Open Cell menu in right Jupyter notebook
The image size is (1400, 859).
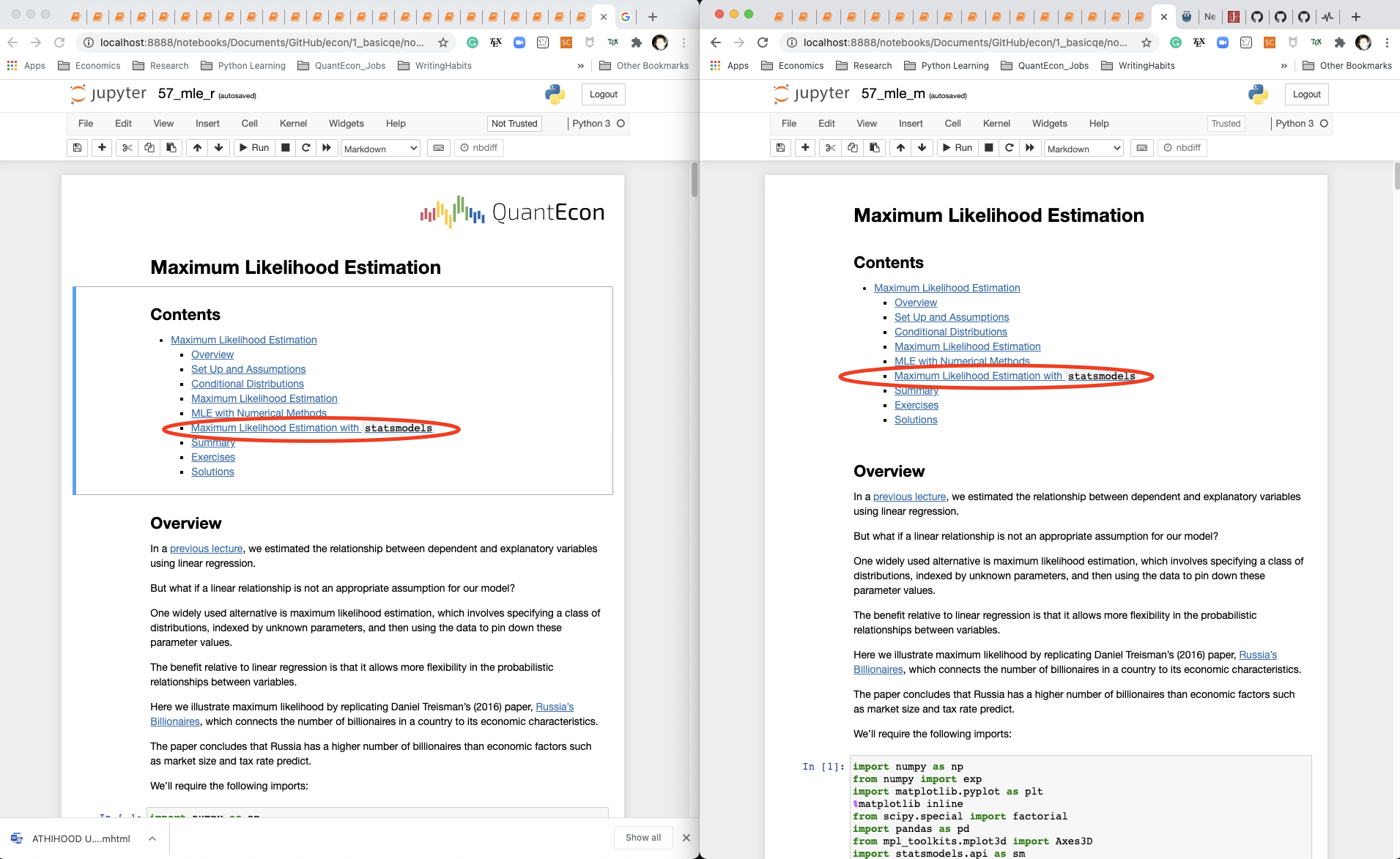pyautogui.click(x=953, y=124)
